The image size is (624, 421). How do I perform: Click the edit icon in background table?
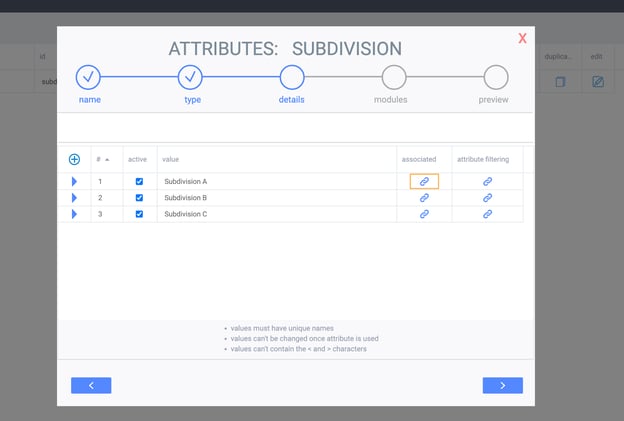click(x=597, y=82)
